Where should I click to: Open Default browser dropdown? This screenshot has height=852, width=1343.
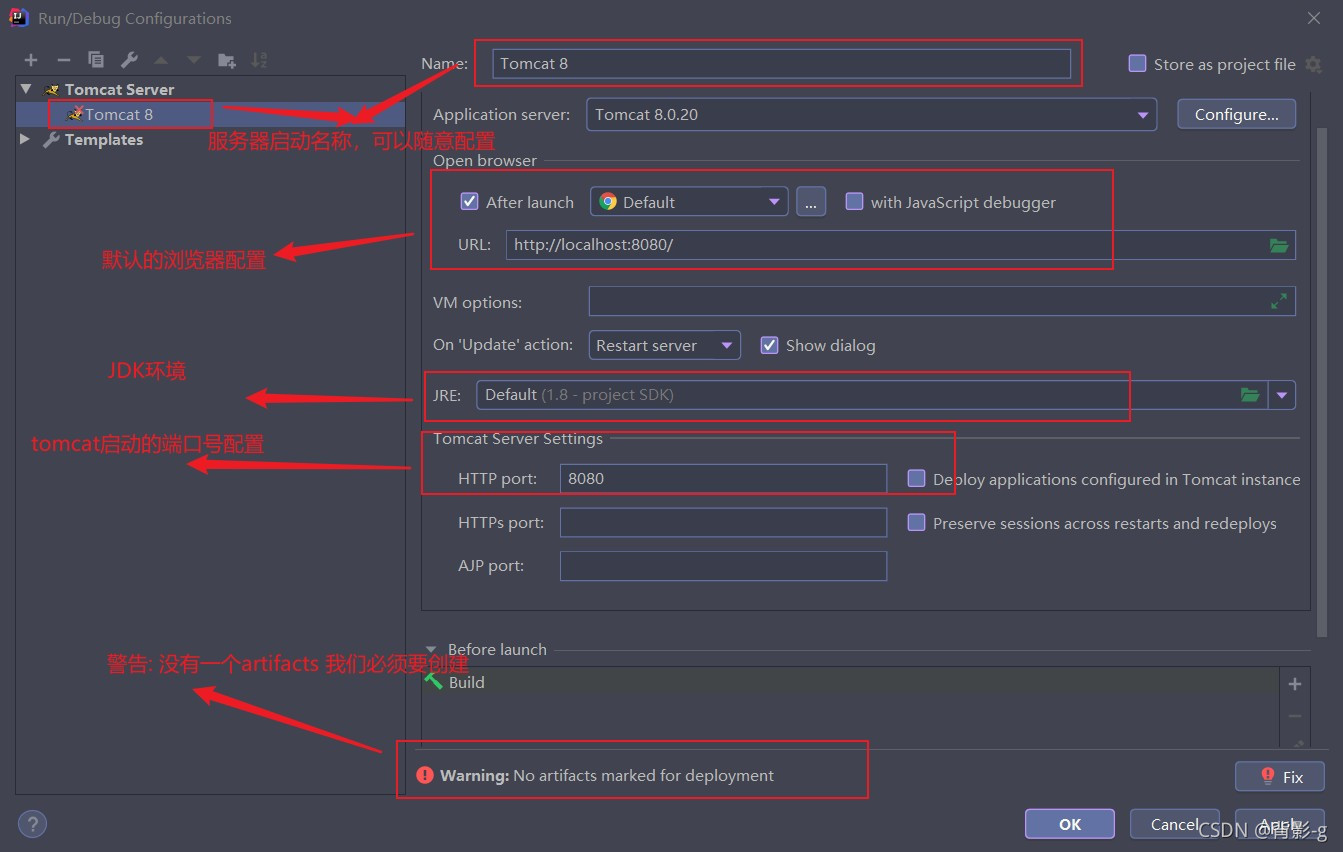[x=689, y=201]
